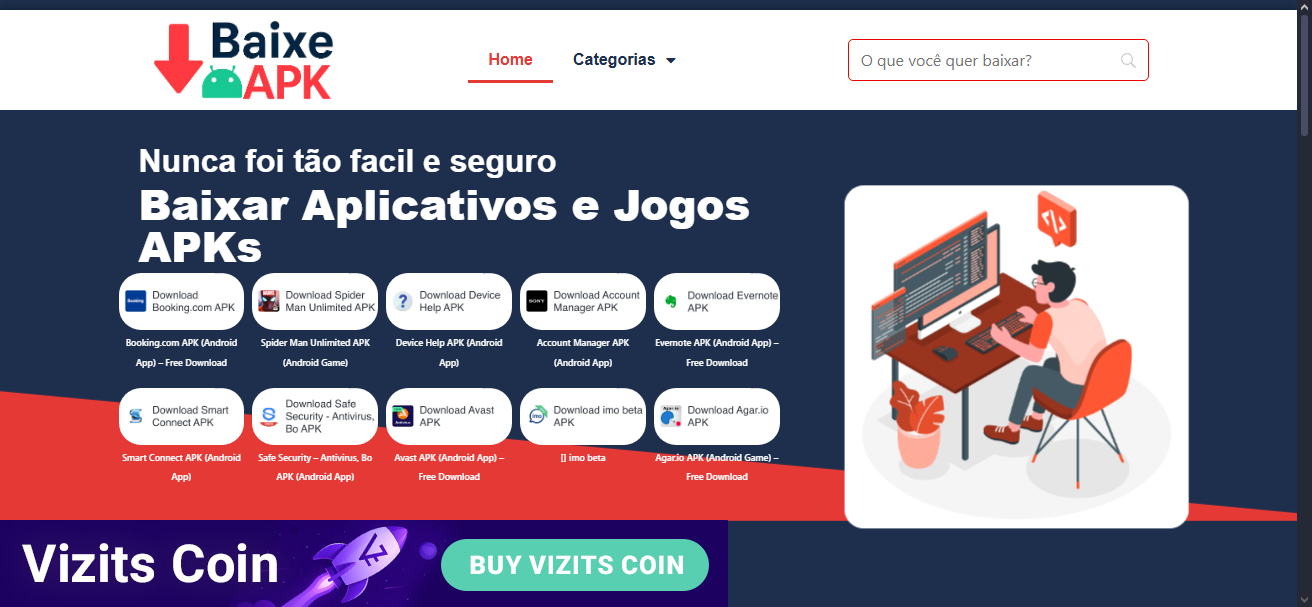Image resolution: width=1312 pixels, height=607 pixels.
Task: Click the imo beta app icon
Action: 537,416
